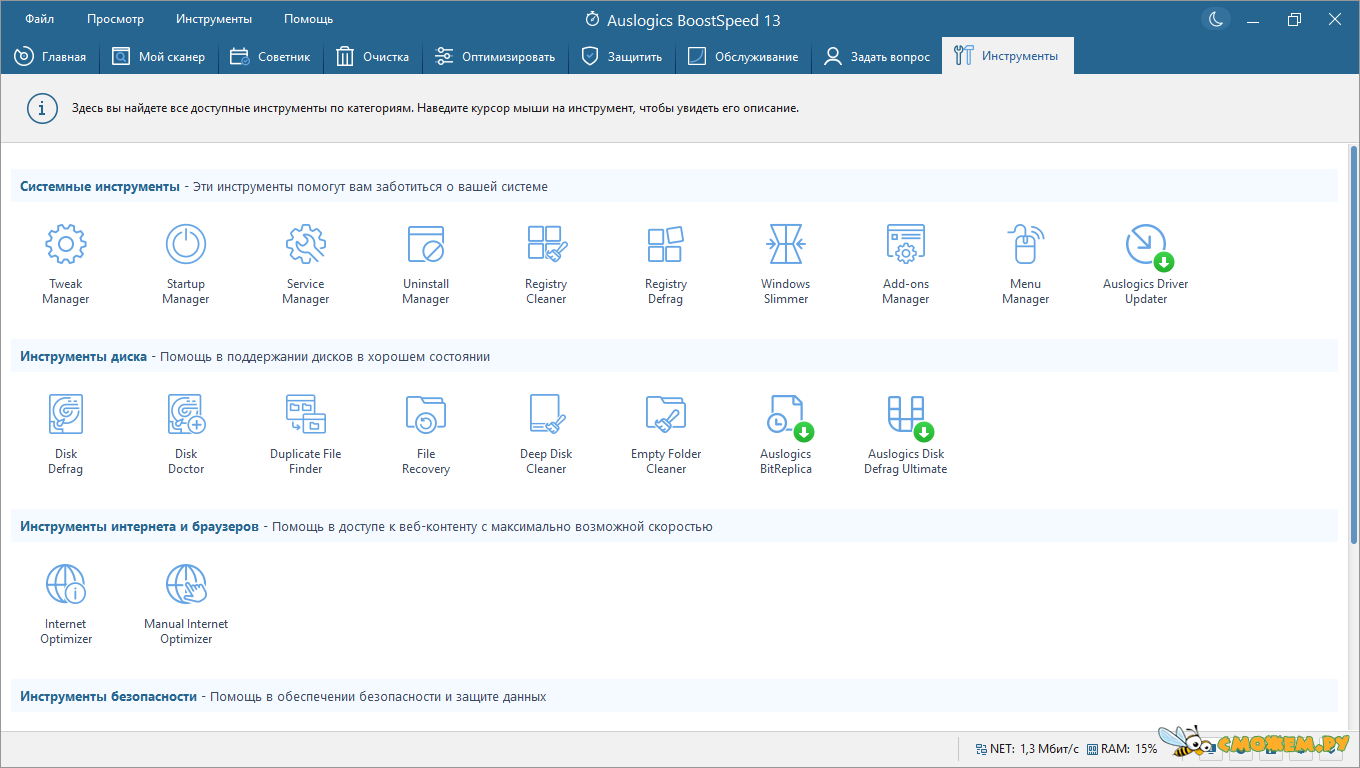Viewport: 1360px width, 768px height.
Task: Launch Startup Manager
Action: 186,264
